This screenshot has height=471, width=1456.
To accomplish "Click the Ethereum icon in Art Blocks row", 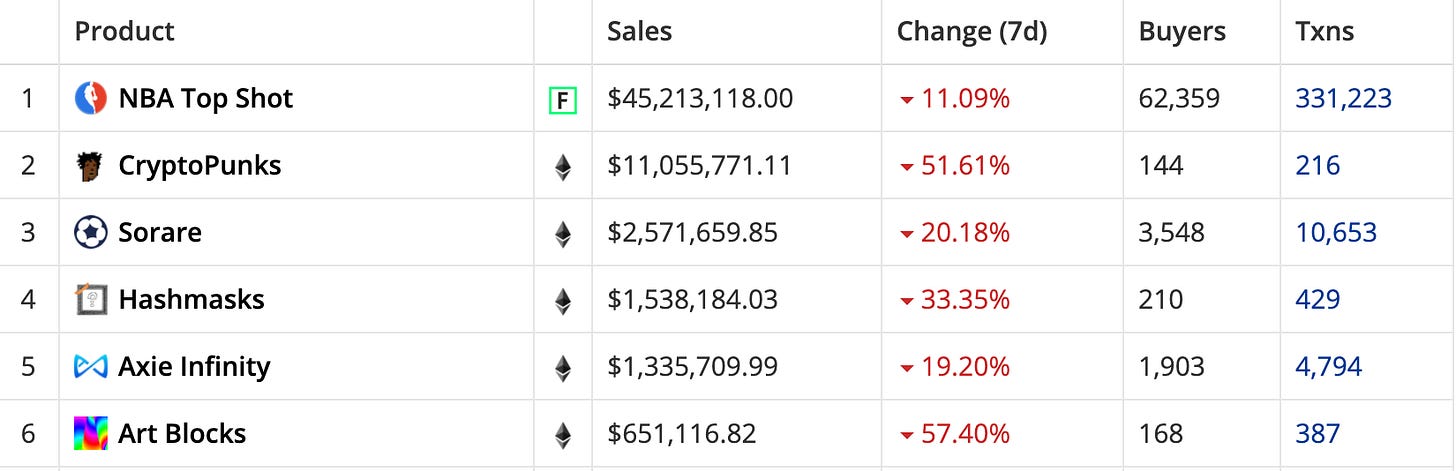I will [x=563, y=434].
